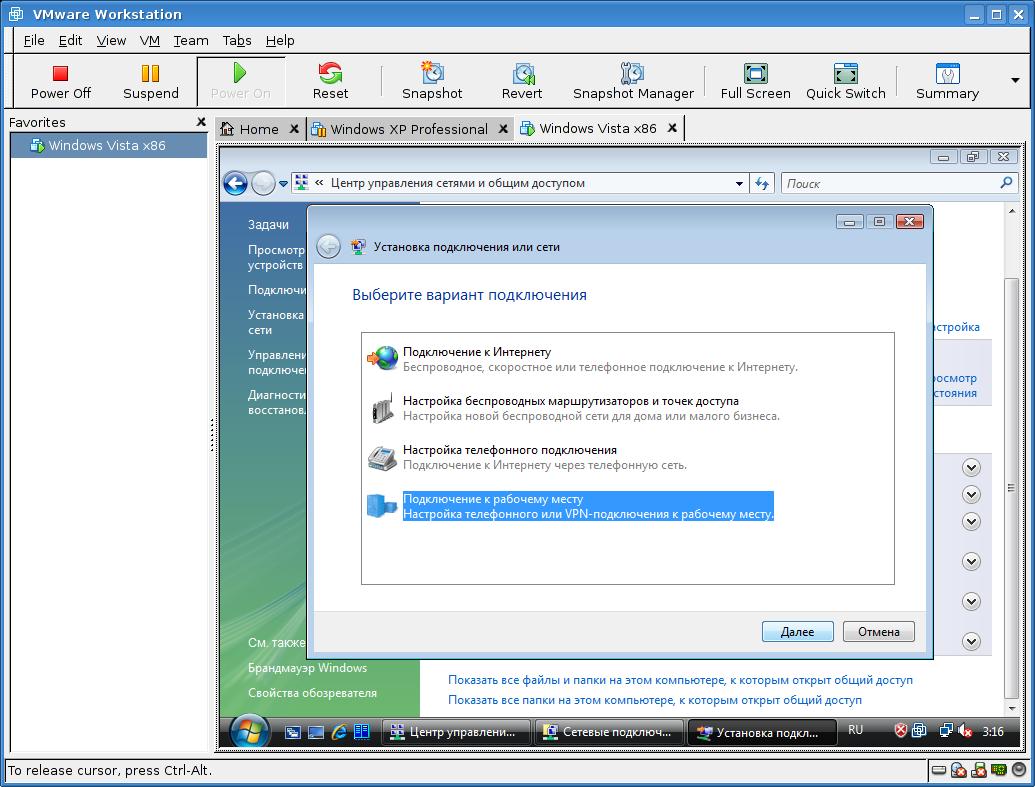Screen dimensions: 1035x787
Task: Expand the second sharing section chevron
Action: [971, 495]
